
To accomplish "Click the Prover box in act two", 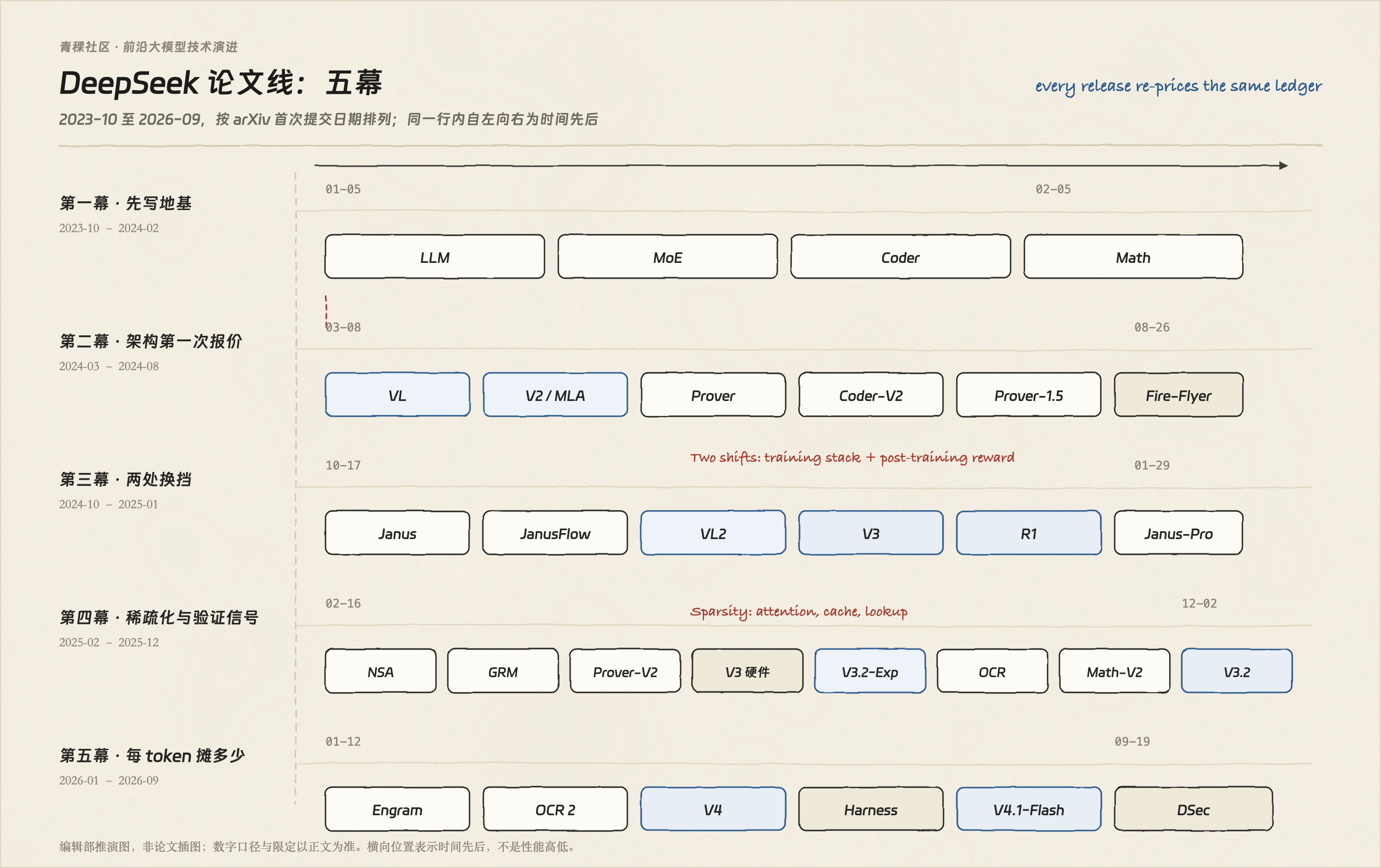I will [x=713, y=395].
